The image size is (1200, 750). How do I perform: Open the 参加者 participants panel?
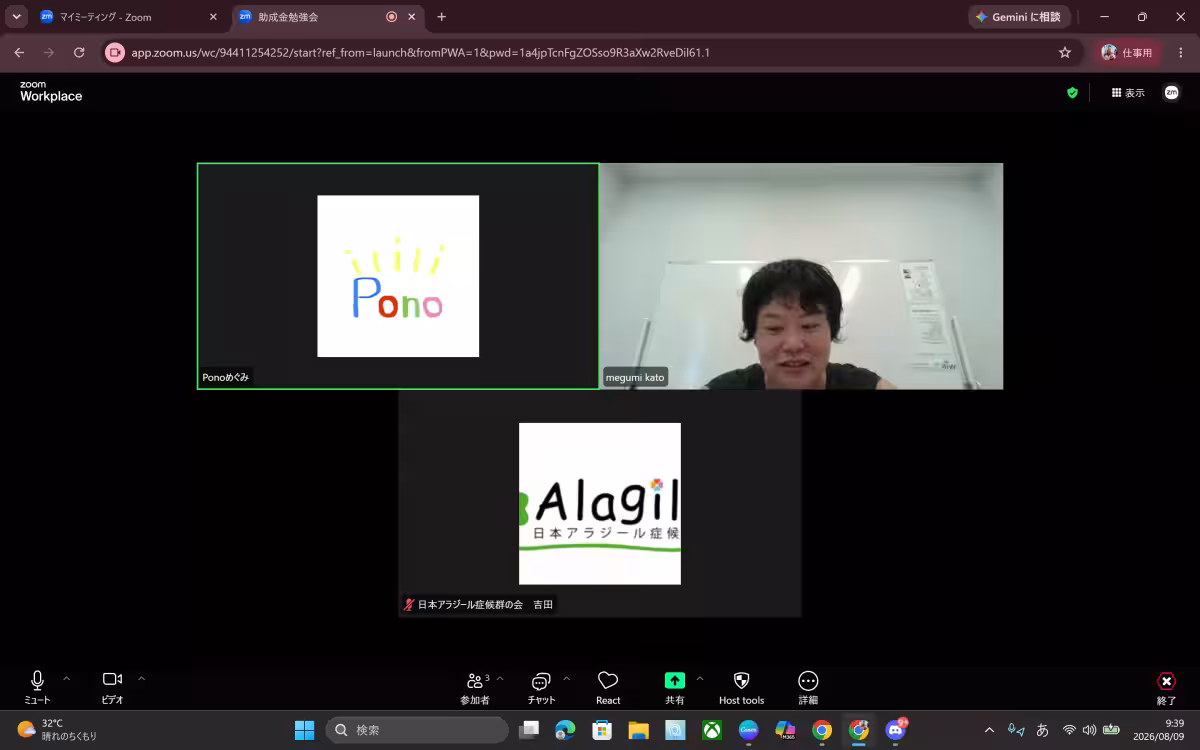[x=475, y=687]
